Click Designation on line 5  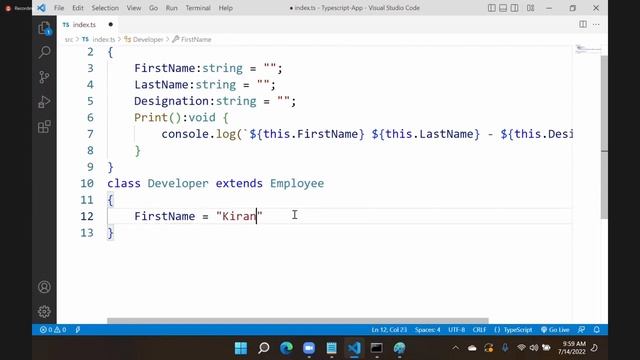click(171, 101)
